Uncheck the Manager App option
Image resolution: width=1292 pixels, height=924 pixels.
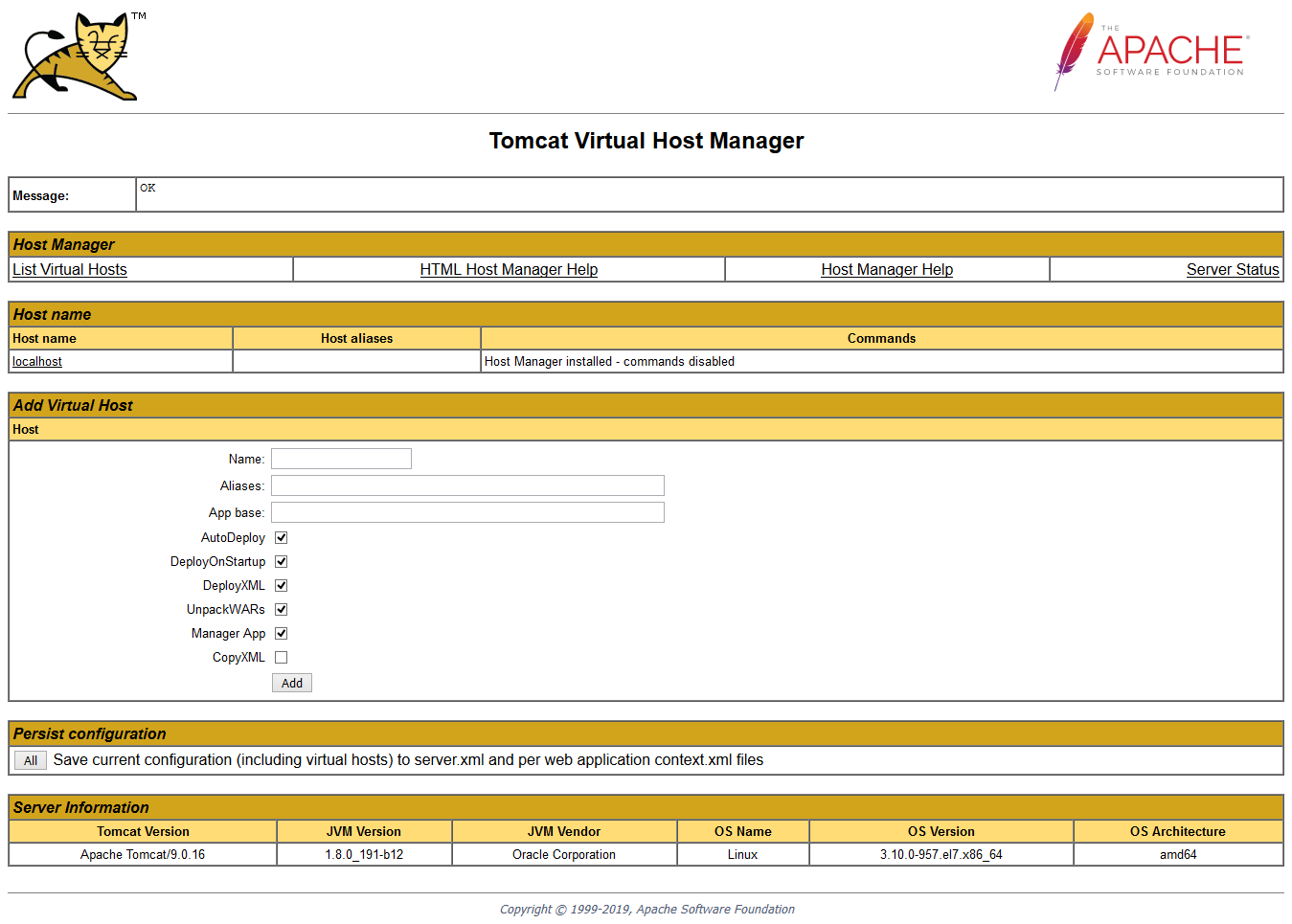(x=281, y=633)
